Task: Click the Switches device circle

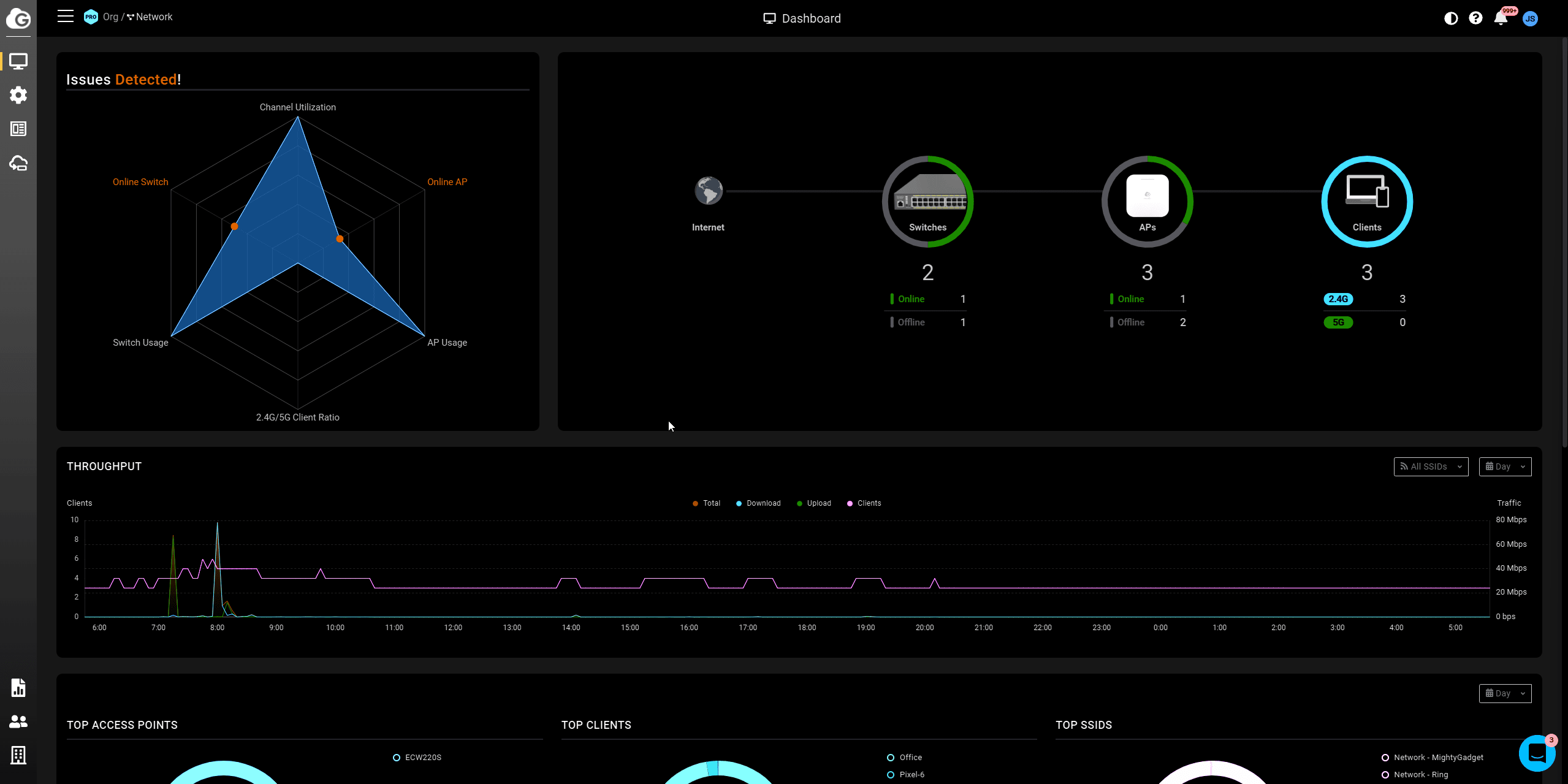Action: tap(927, 202)
